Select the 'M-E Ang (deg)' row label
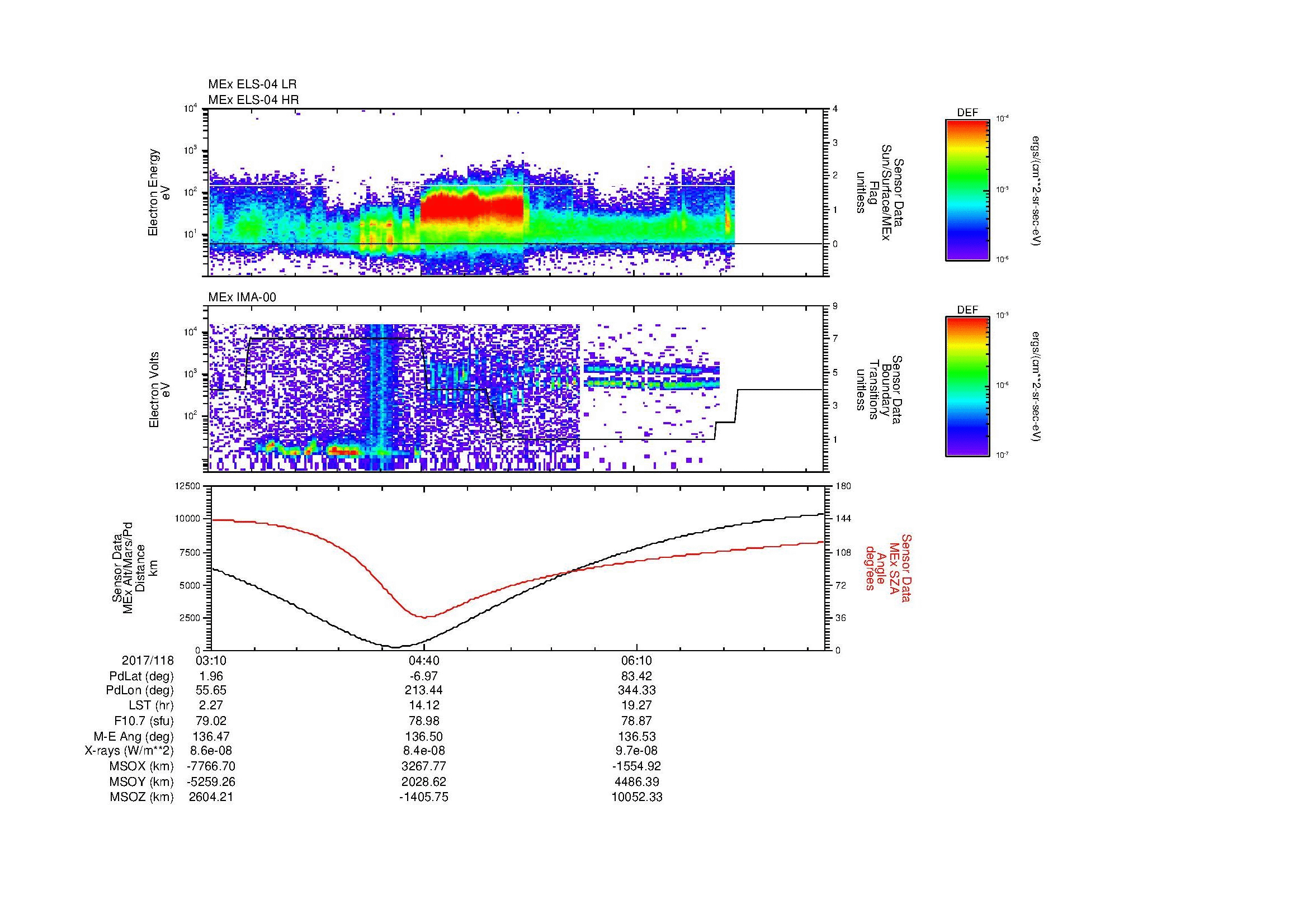 pyautogui.click(x=134, y=737)
